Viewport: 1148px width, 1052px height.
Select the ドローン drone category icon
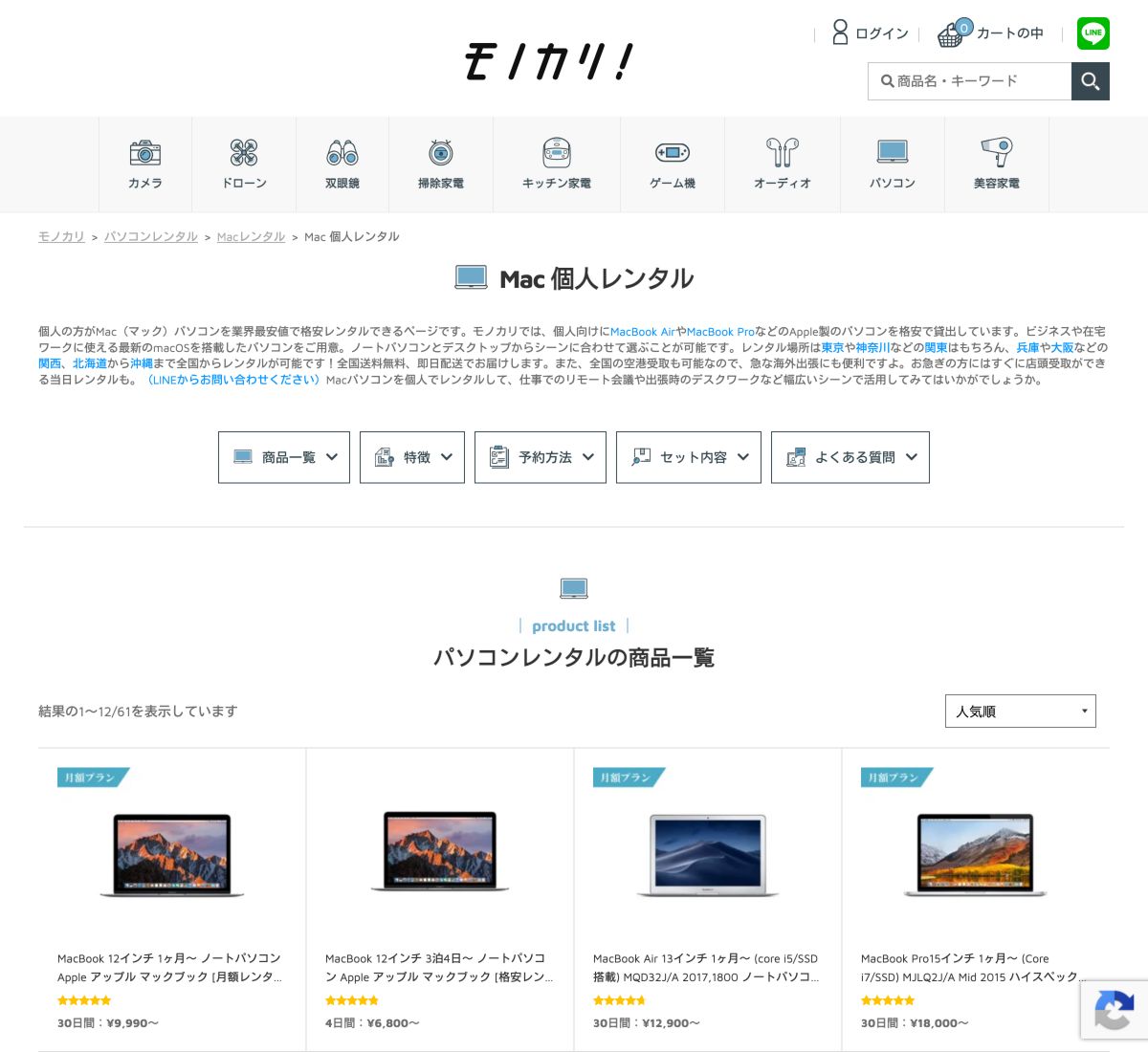coord(244,153)
